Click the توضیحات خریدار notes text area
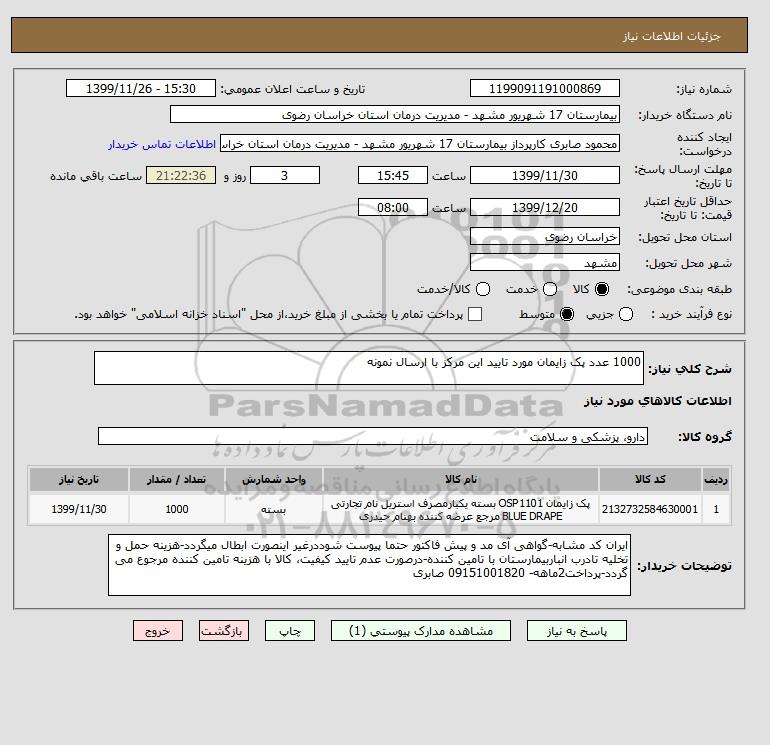The image size is (770, 745). 369,565
